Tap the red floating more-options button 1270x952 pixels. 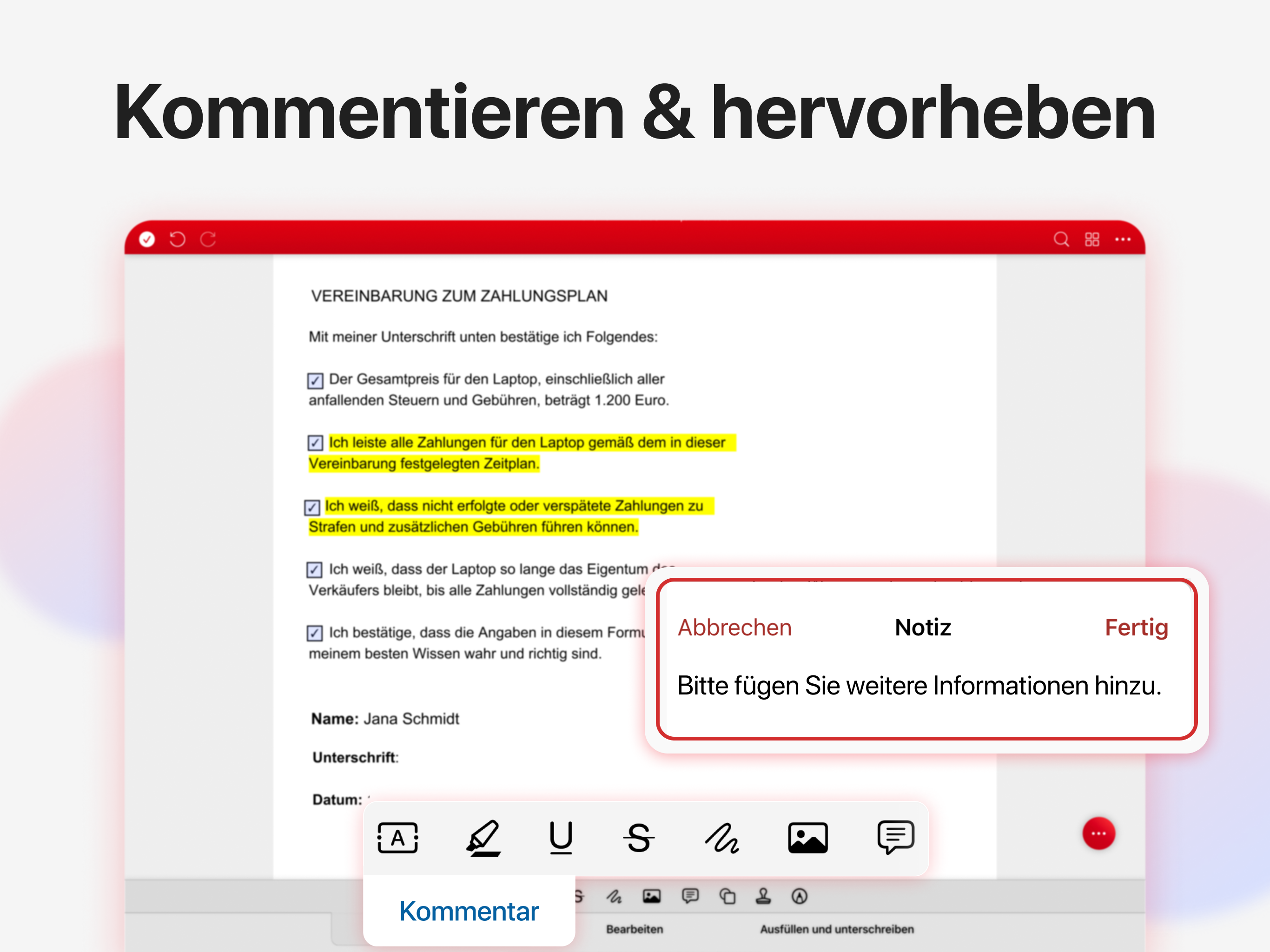point(1099,833)
